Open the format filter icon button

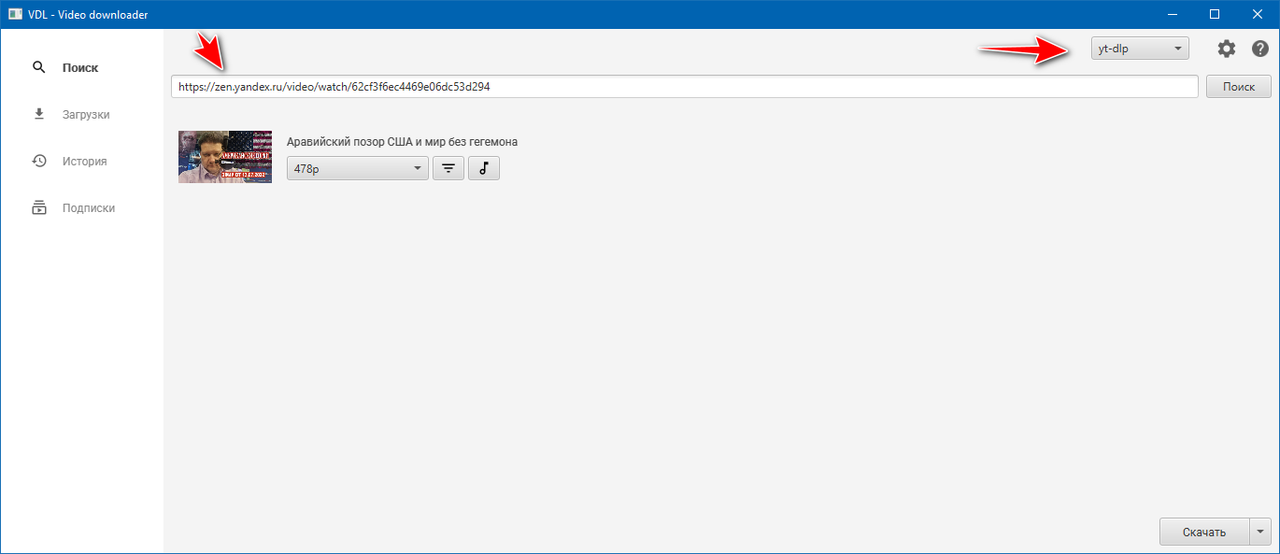(448, 169)
